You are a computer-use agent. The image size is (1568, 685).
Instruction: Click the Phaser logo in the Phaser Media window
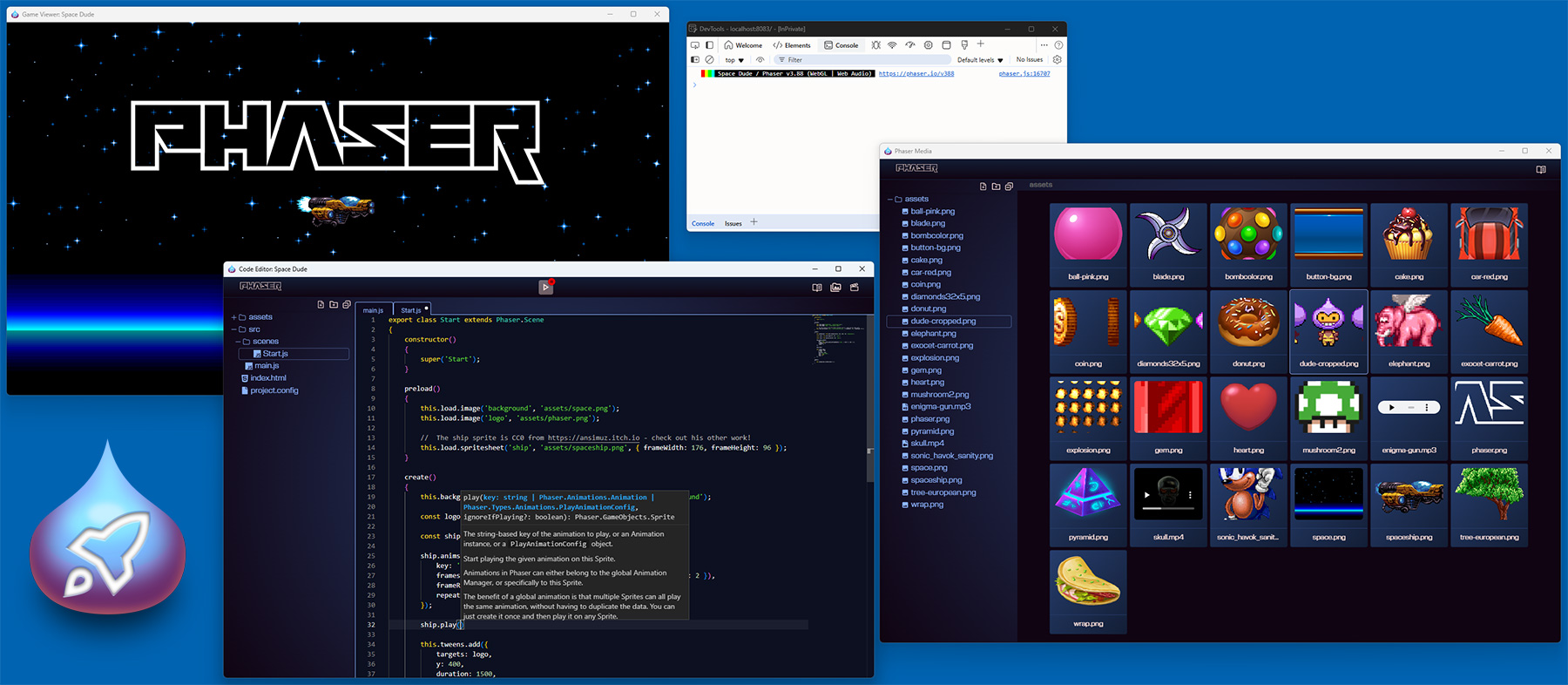point(916,168)
